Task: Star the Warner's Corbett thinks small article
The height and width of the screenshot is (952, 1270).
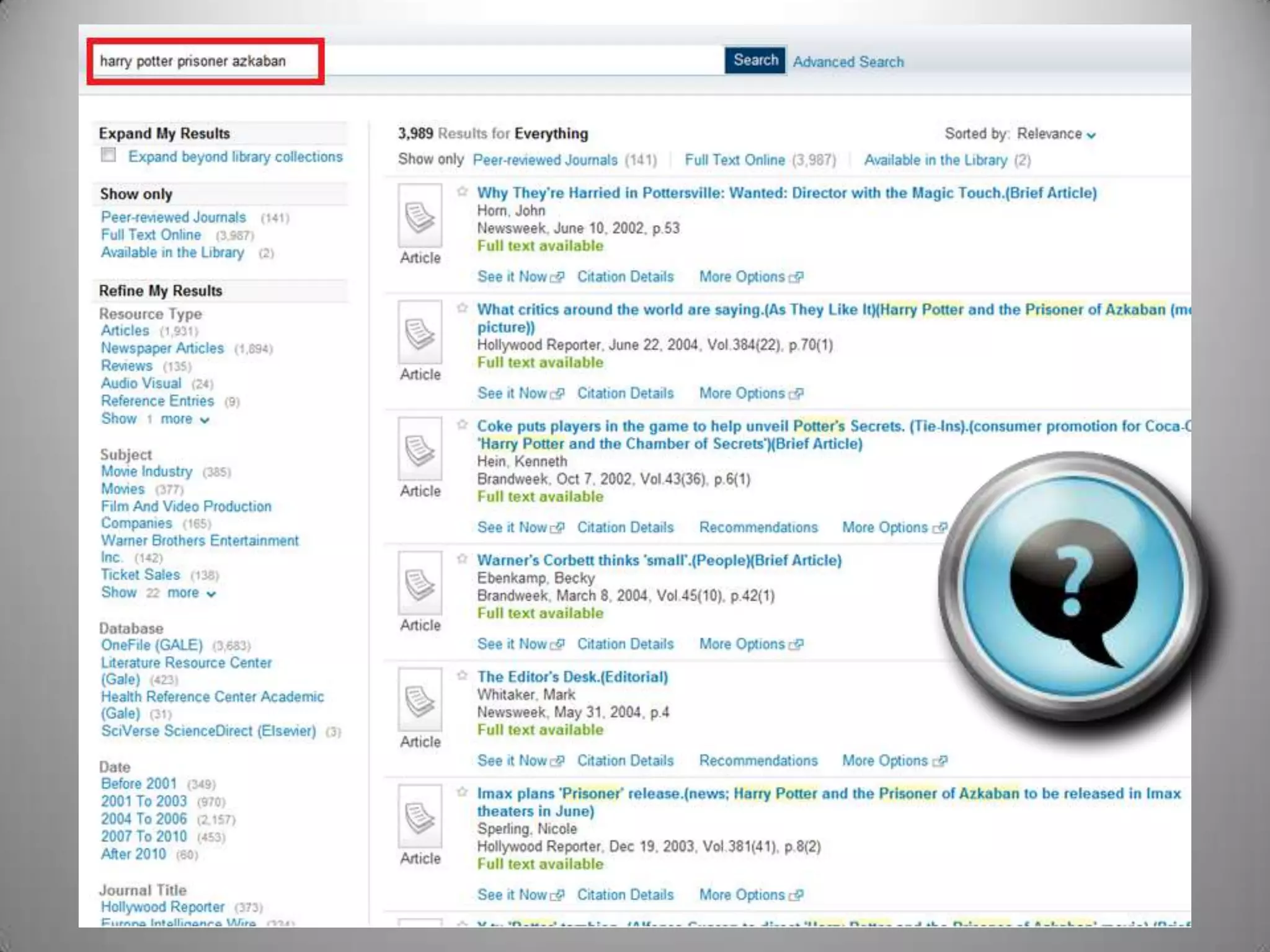Action: [x=462, y=559]
